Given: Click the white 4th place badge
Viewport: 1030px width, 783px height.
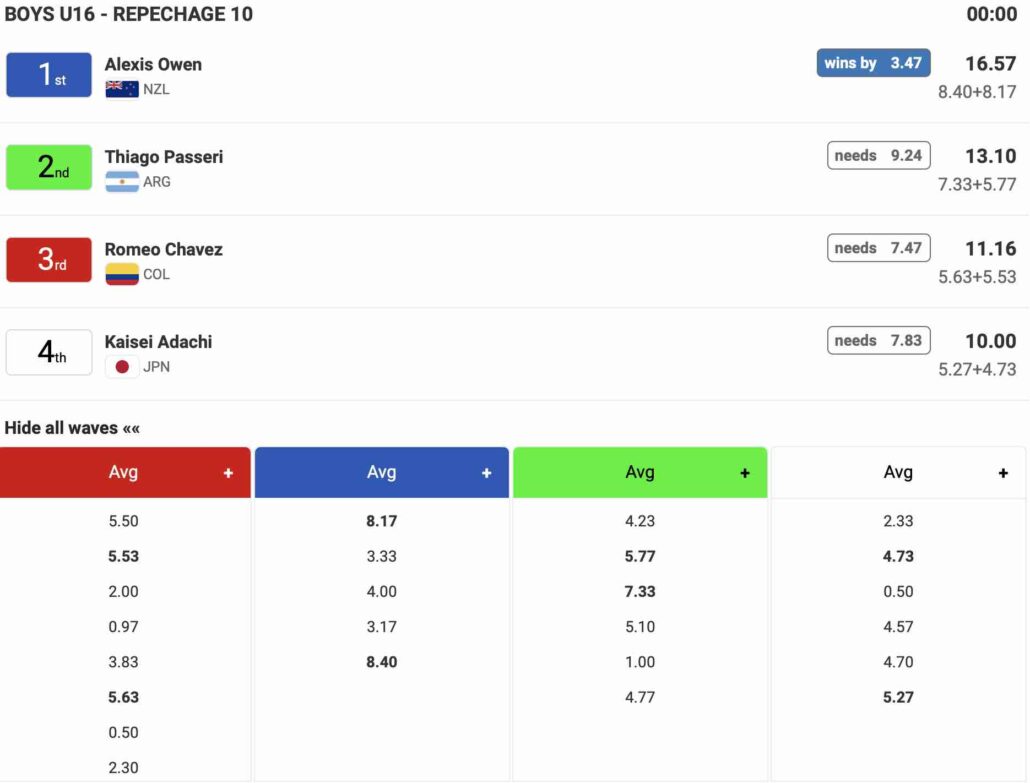Looking at the screenshot, I should pyautogui.click(x=49, y=352).
